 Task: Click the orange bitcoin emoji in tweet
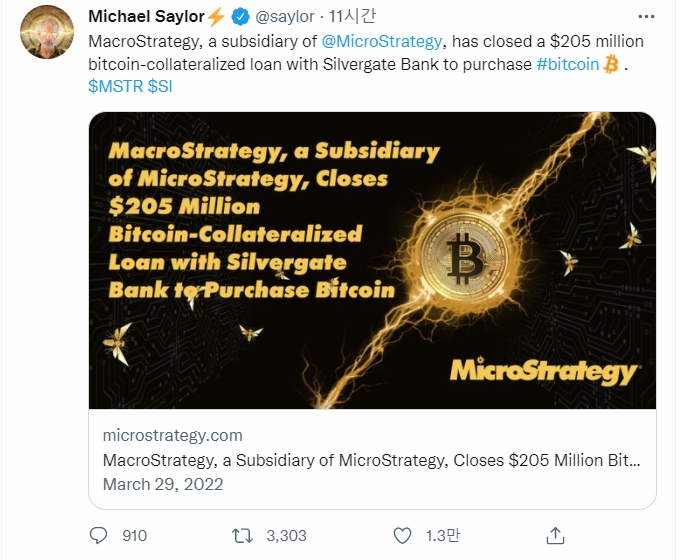pyautogui.click(x=611, y=64)
